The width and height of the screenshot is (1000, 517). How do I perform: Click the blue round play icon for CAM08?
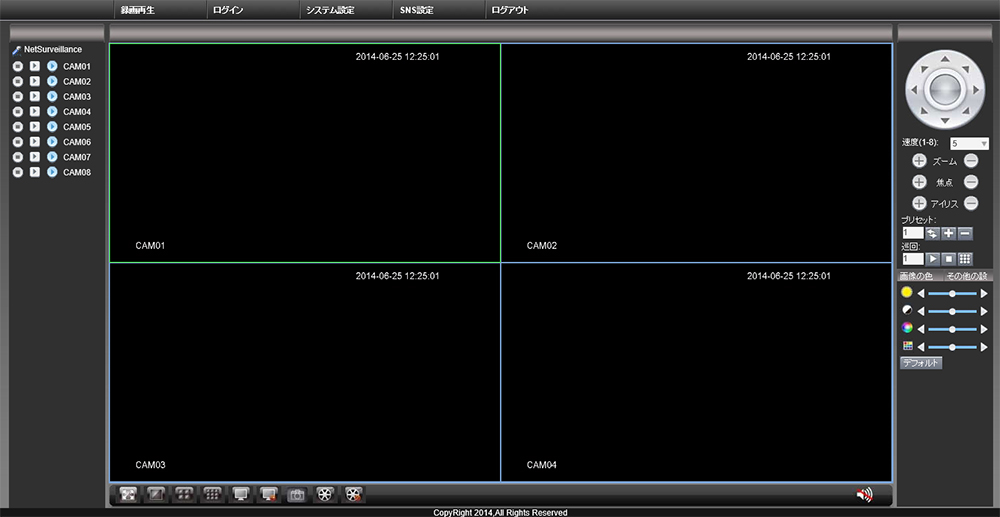point(52,171)
